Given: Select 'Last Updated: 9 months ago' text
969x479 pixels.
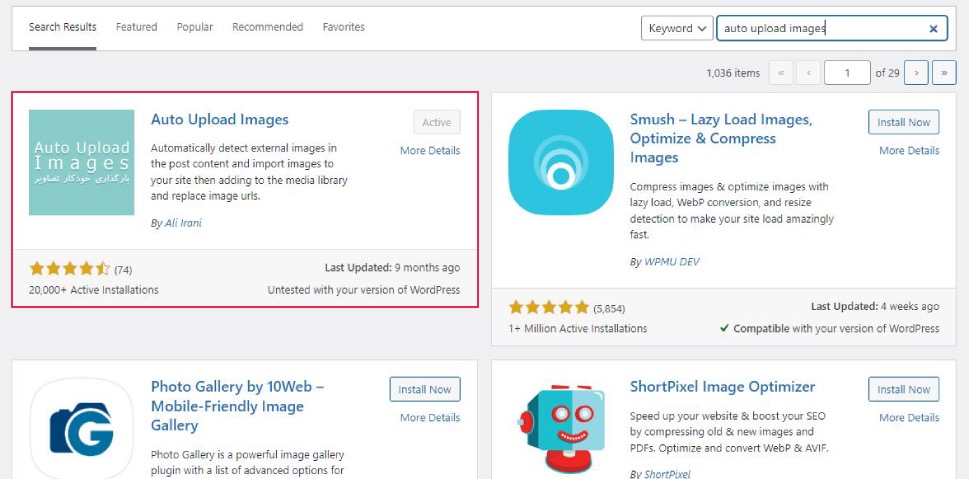Looking at the screenshot, I should [x=392, y=268].
